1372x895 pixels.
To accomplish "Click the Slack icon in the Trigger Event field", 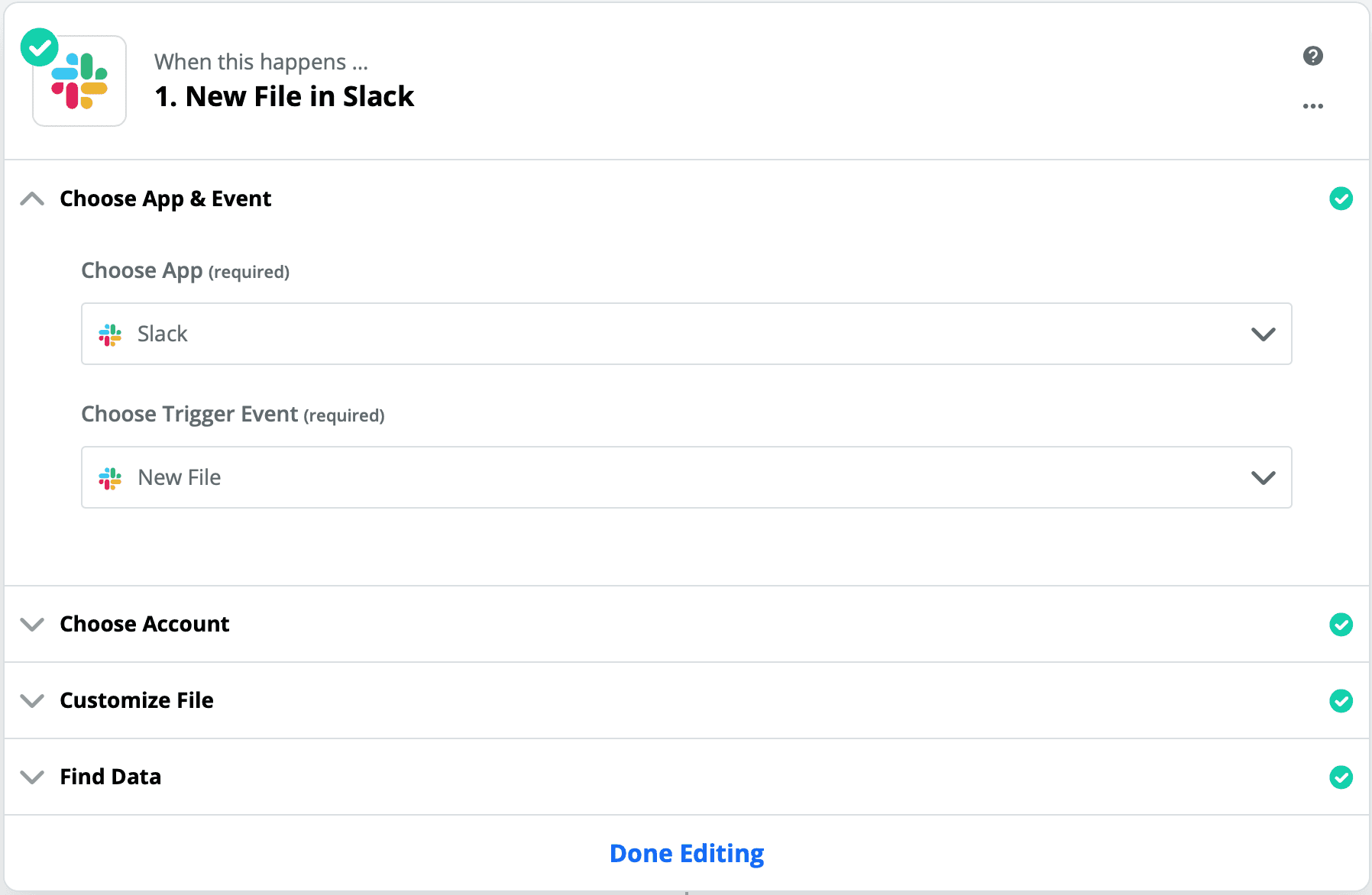I will tap(109, 477).
